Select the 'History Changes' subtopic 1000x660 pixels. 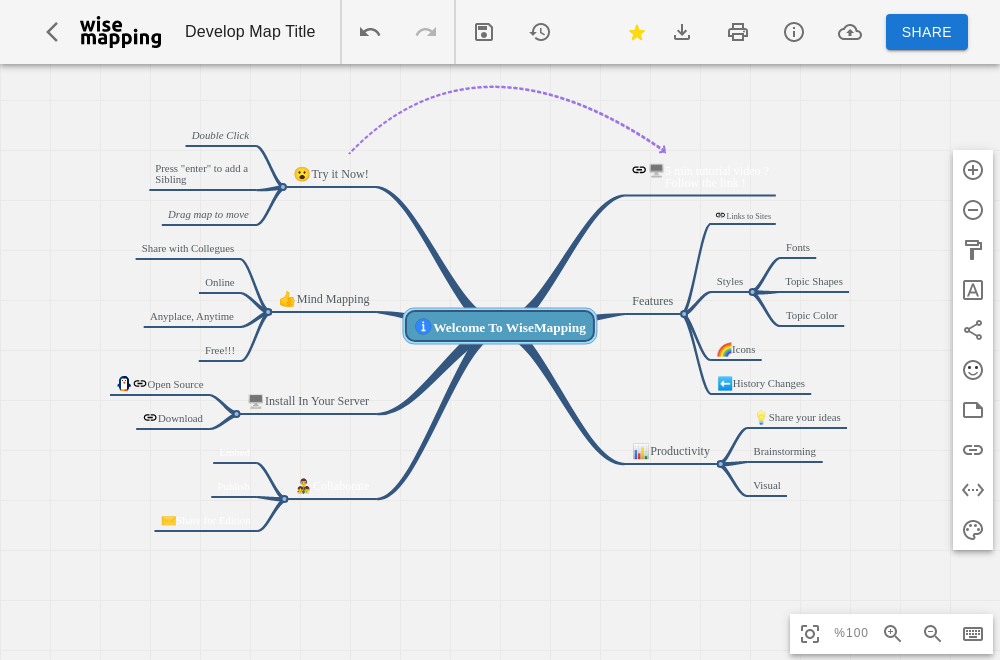pos(761,384)
